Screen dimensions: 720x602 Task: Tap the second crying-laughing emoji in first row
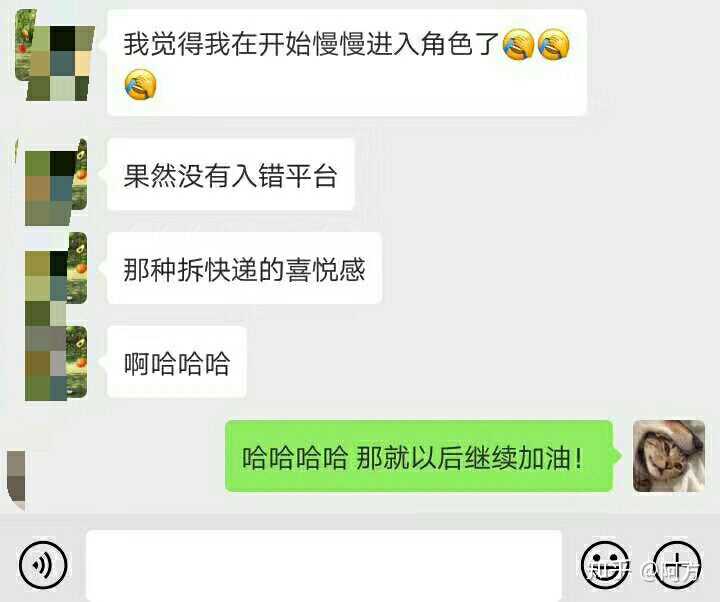tap(554, 45)
